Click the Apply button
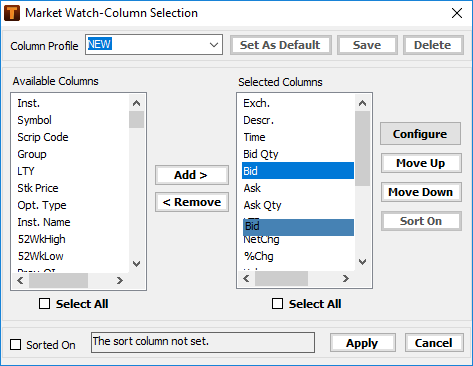 point(362,343)
